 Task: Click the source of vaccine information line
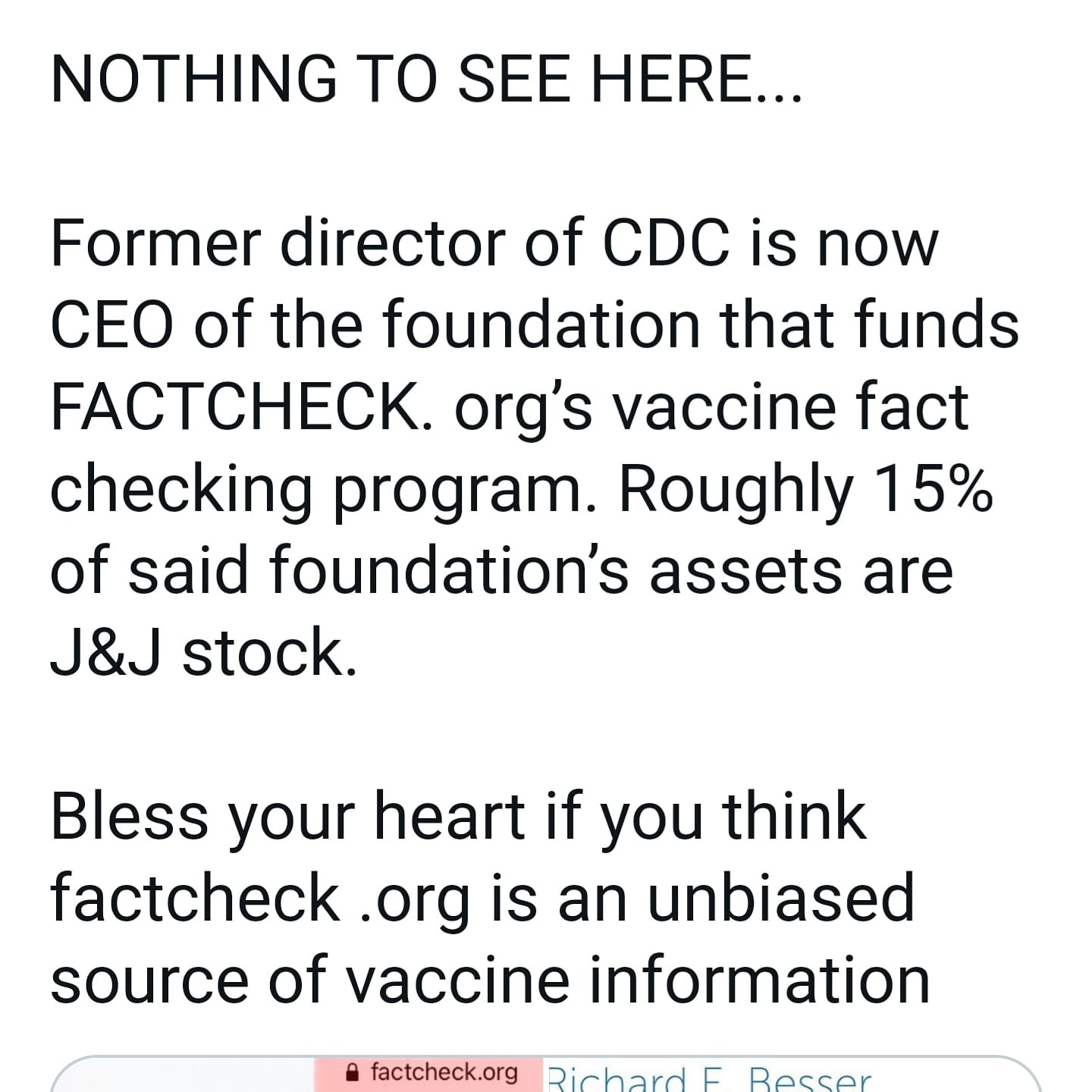coord(490,980)
